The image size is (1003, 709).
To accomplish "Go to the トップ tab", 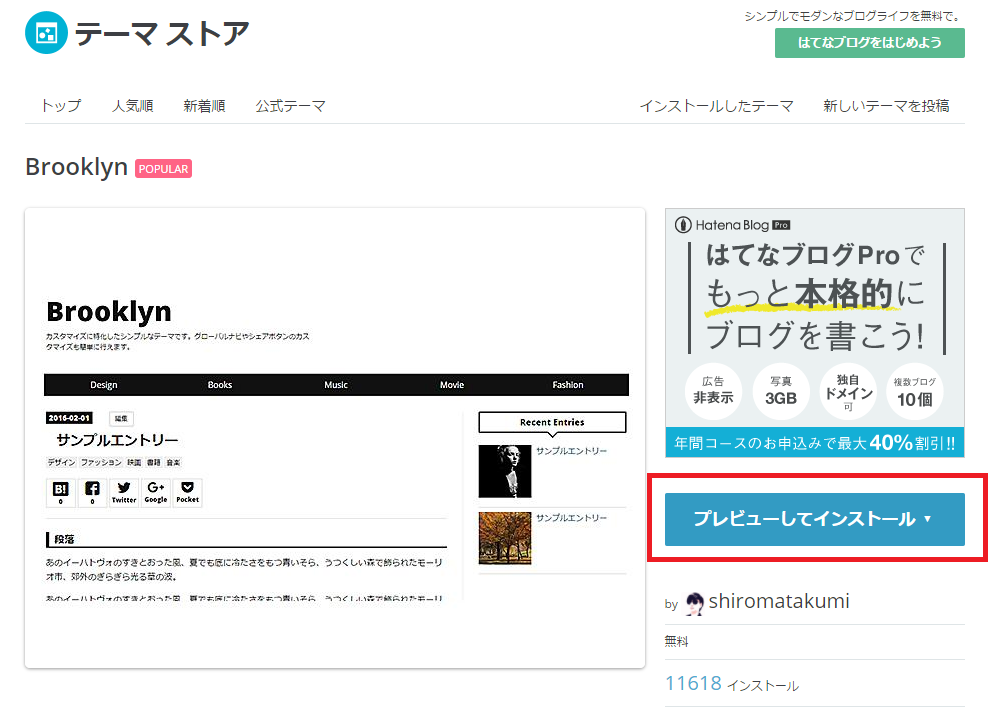I will point(61,106).
